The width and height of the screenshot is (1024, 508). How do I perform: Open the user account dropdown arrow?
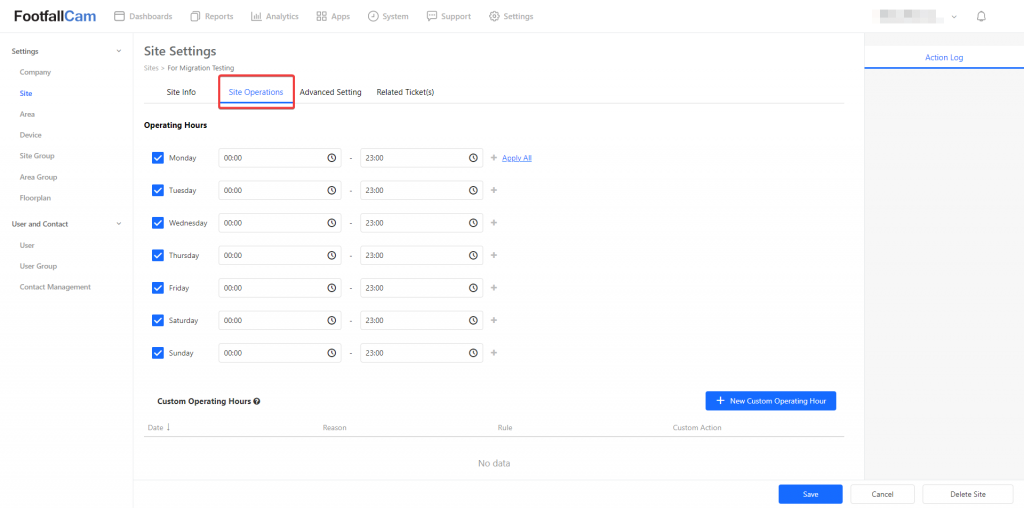pos(954,17)
